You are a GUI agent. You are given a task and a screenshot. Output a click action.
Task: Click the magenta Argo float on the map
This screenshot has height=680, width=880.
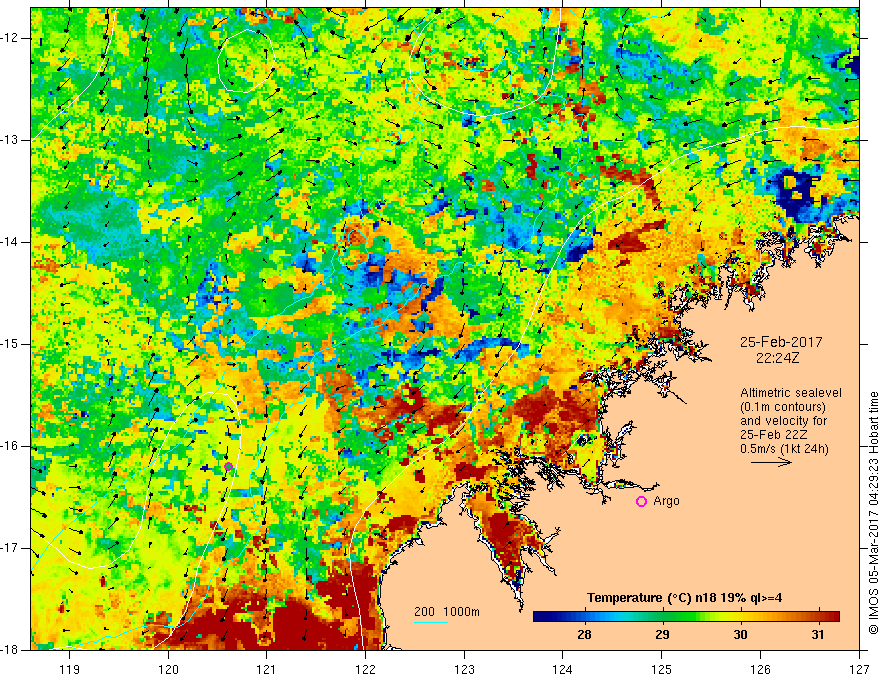[x=228, y=467]
